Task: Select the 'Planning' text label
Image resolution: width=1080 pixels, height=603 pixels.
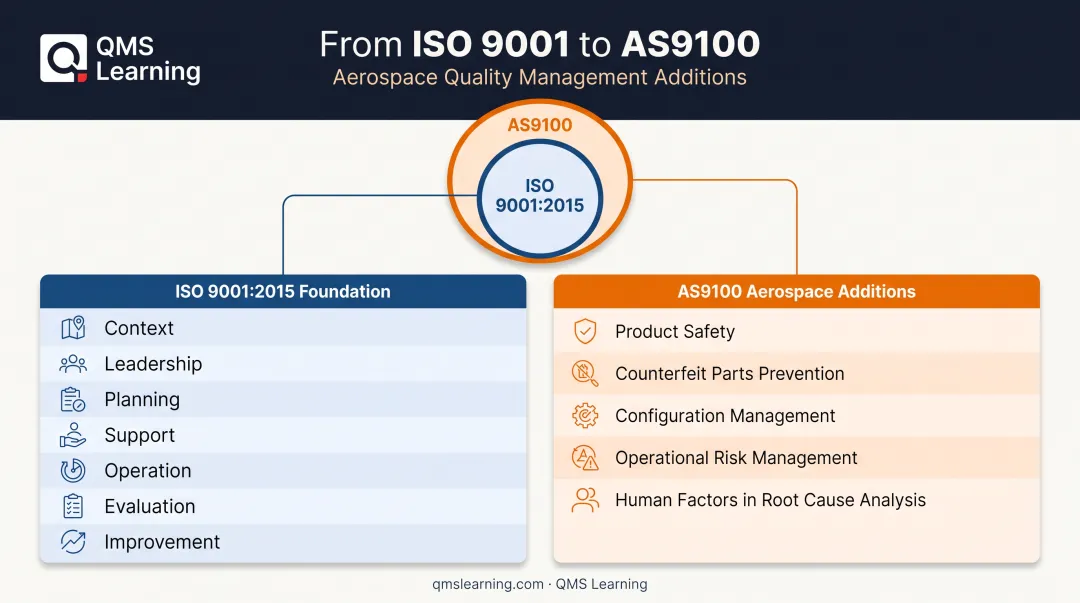Action: point(143,400)
